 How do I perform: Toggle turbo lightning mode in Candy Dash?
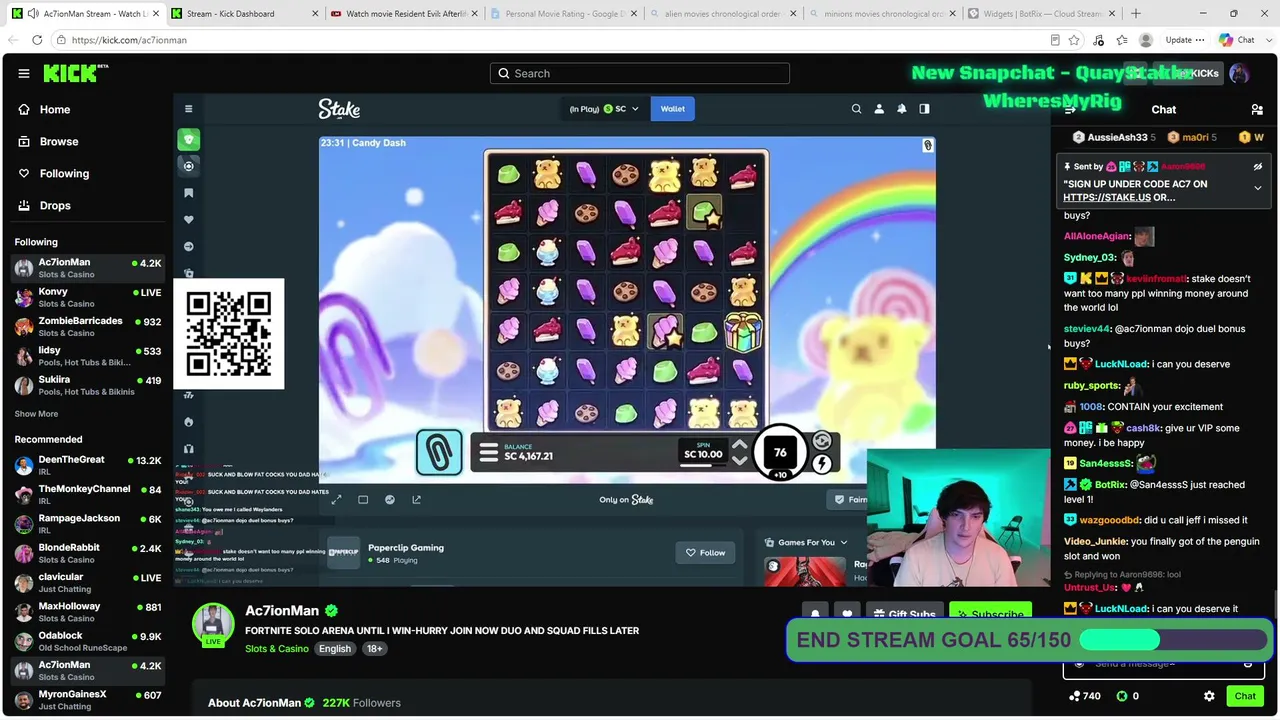(822, 463)
